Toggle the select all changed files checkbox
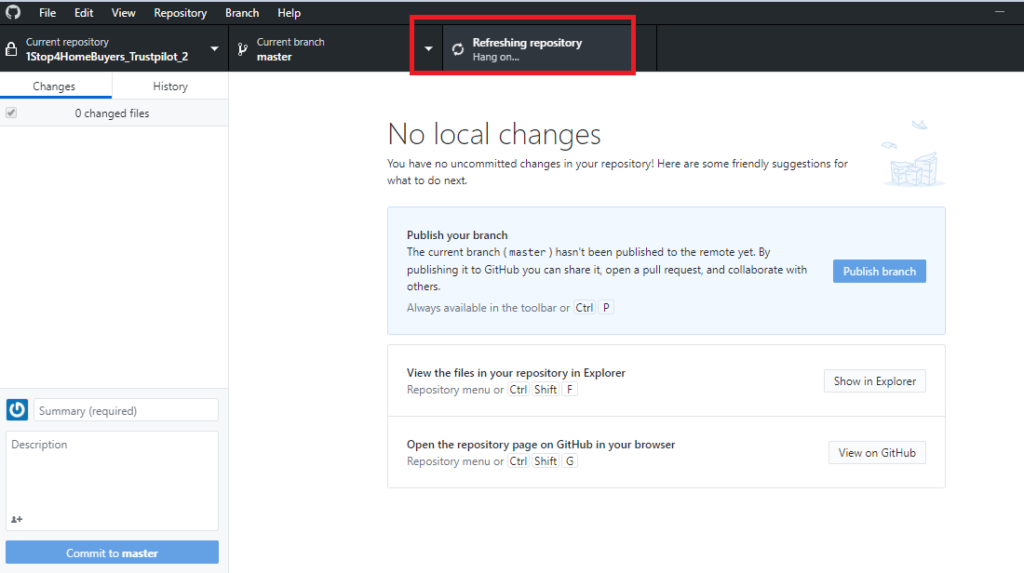 click(x=11, y=113)
